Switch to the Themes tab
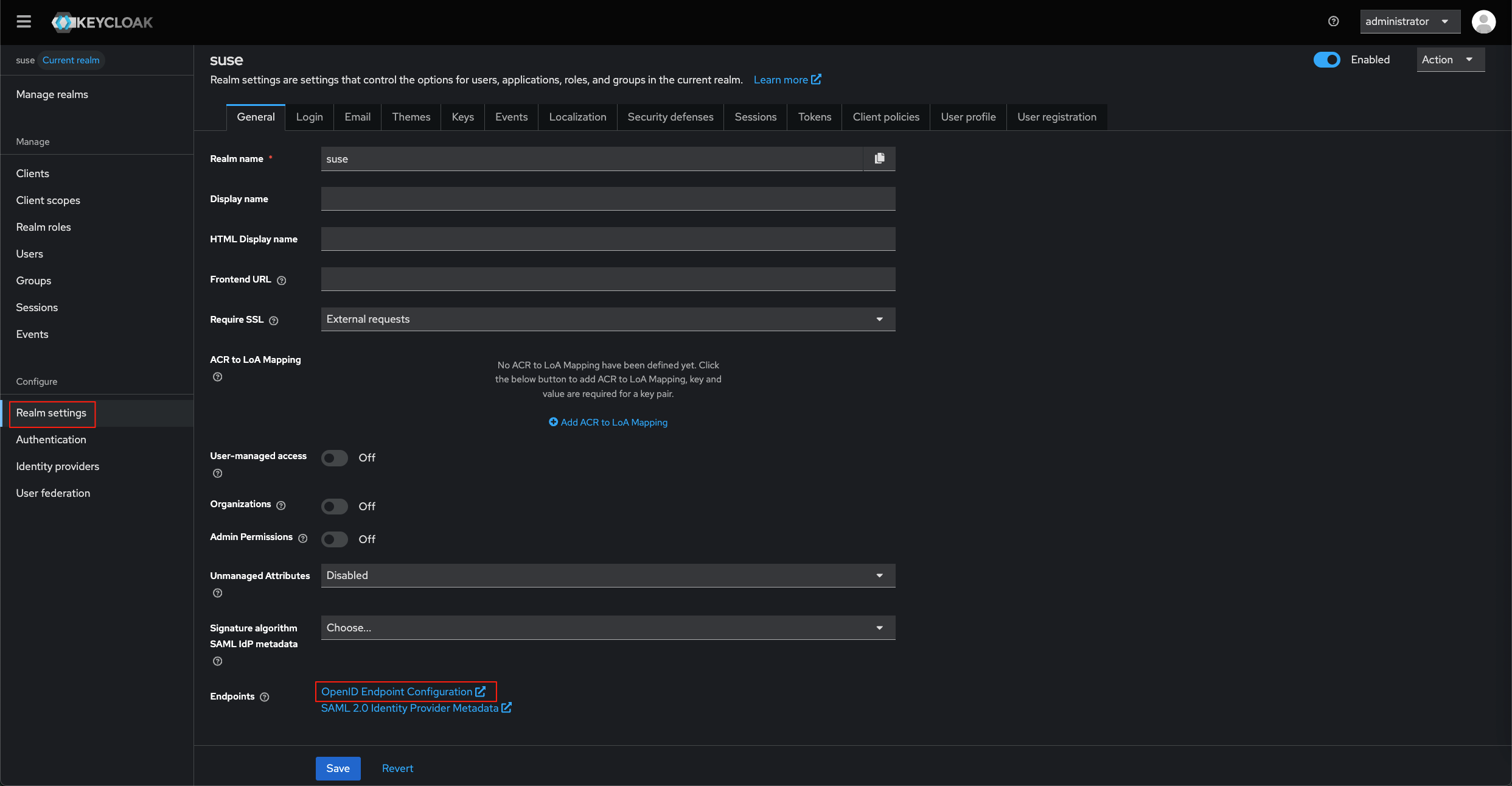Screen dimensions: 1512x786 (411, 117)
